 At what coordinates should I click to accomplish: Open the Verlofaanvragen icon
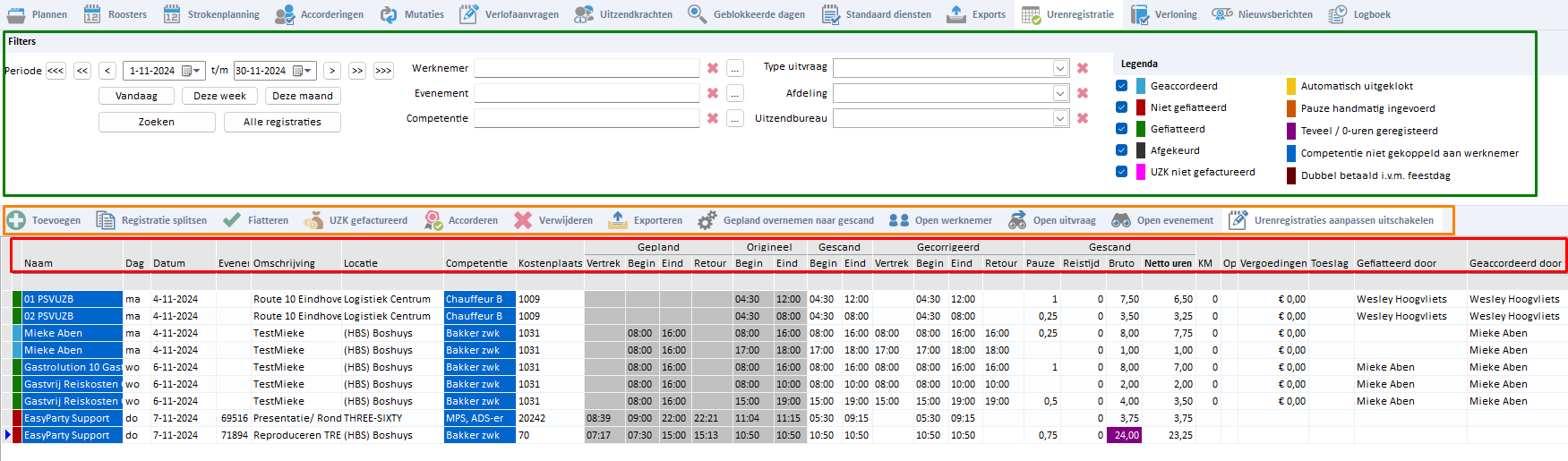468,14
